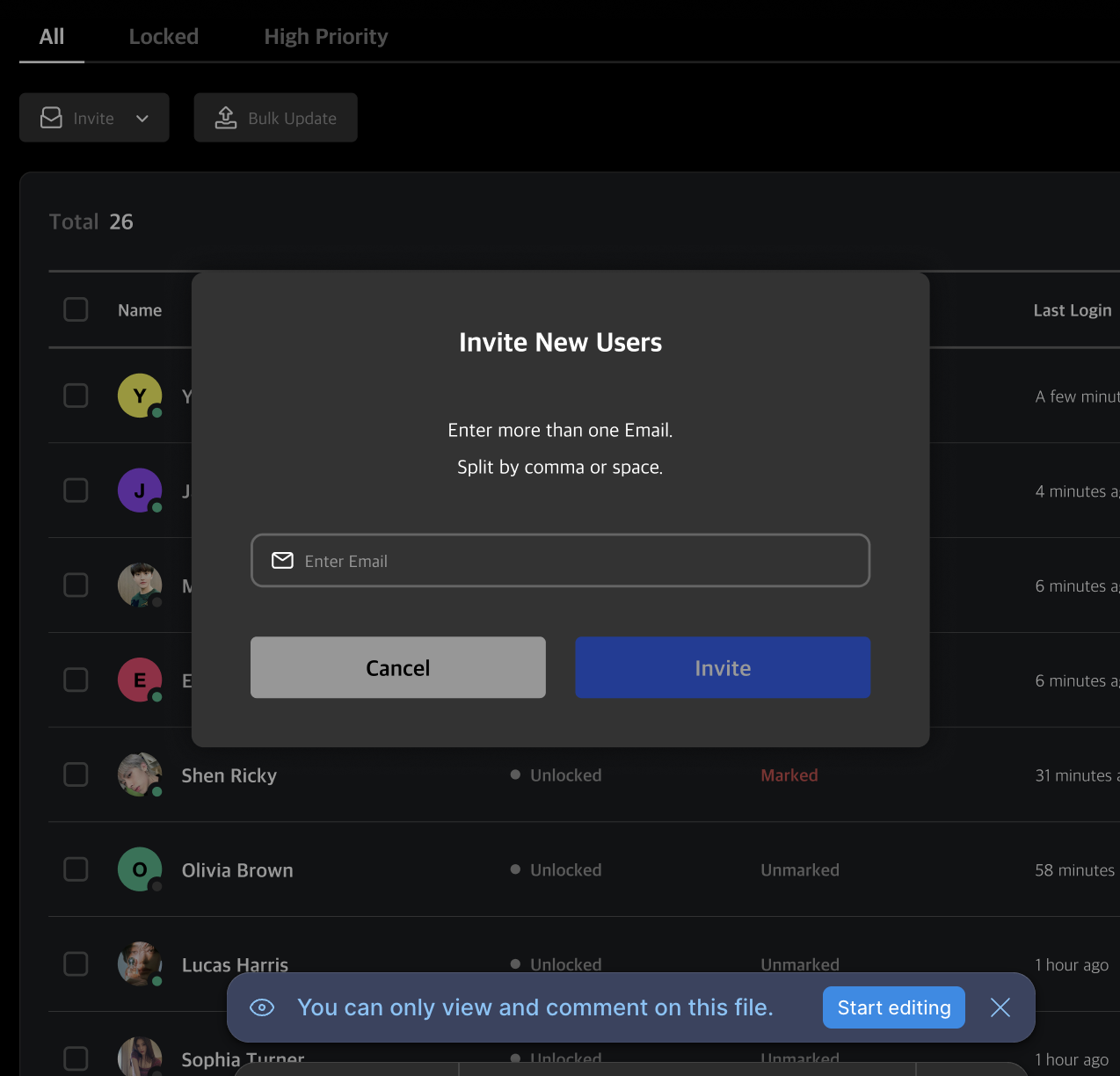Screen dimensions: 1120x1076
Task: Click the purple J avatar
Action: point(140,491)
